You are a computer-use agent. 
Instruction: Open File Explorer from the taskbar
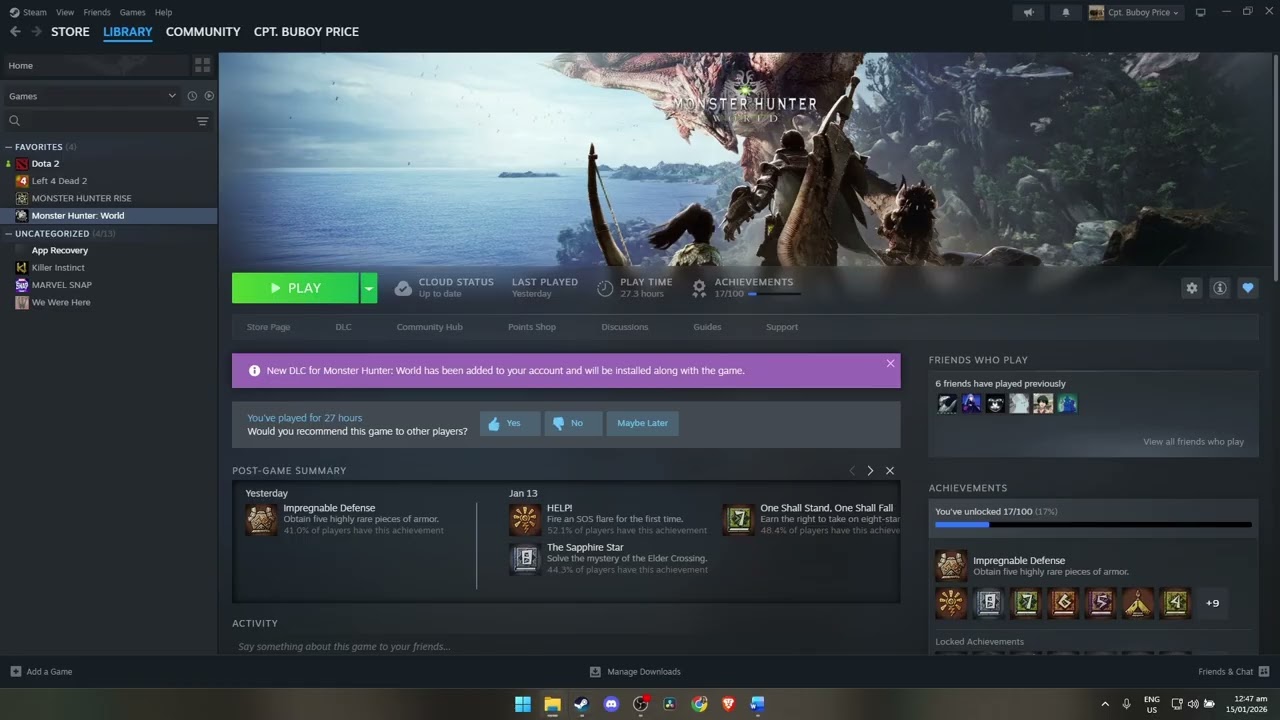552,704
